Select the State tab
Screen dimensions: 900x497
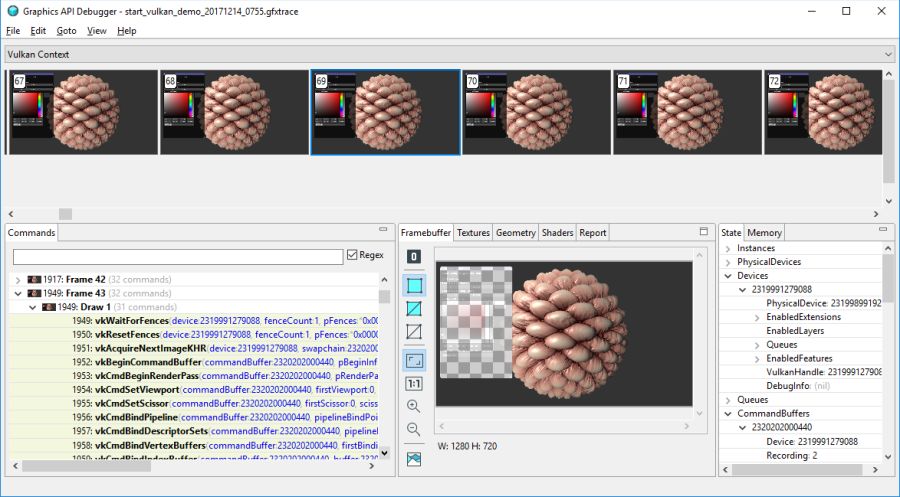pyautogui.click(x=731, y=232)
